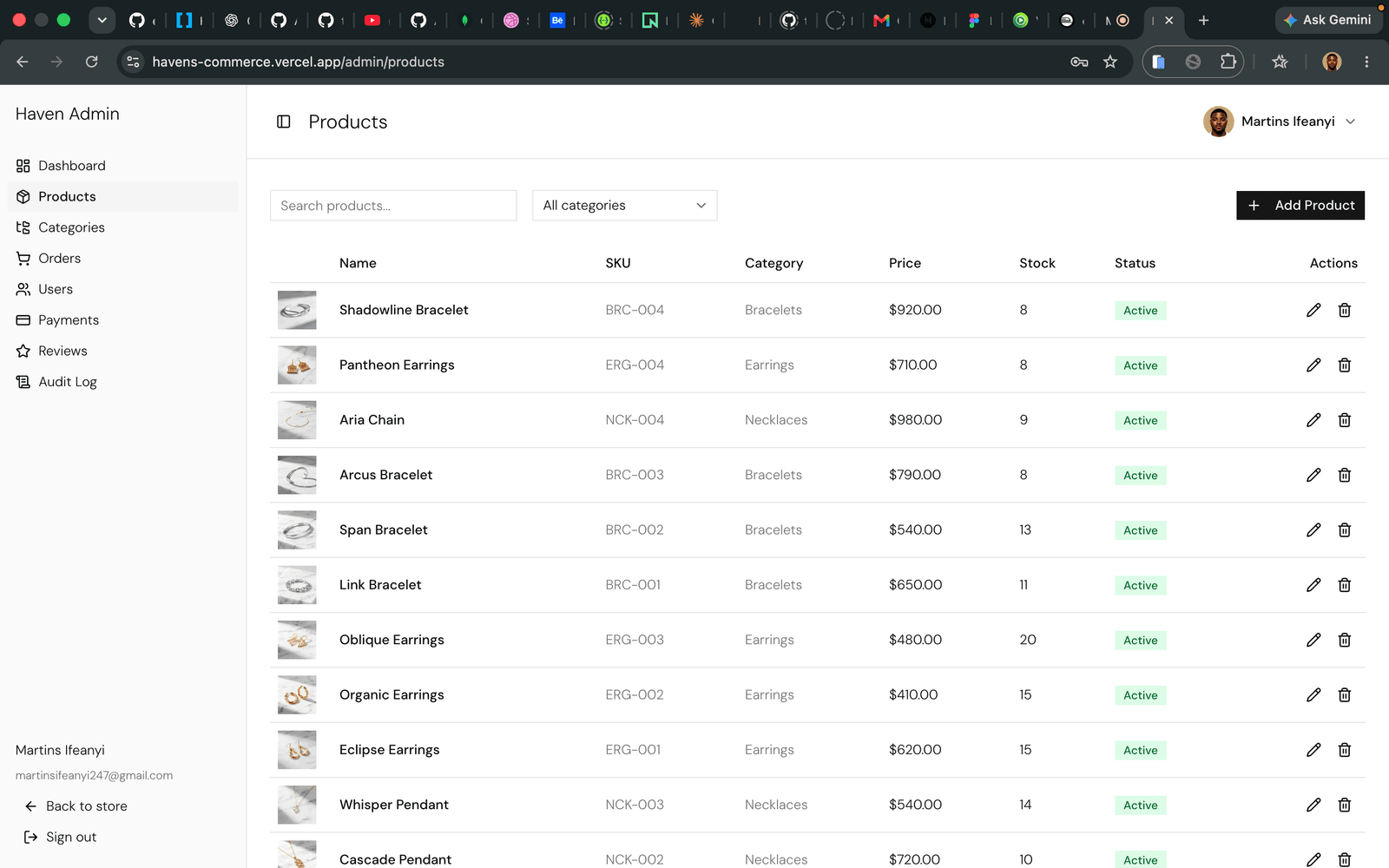1389x868 pixels.
Task: Expand Martins Ifeanyi account menu
Action: coord(1280,122)
